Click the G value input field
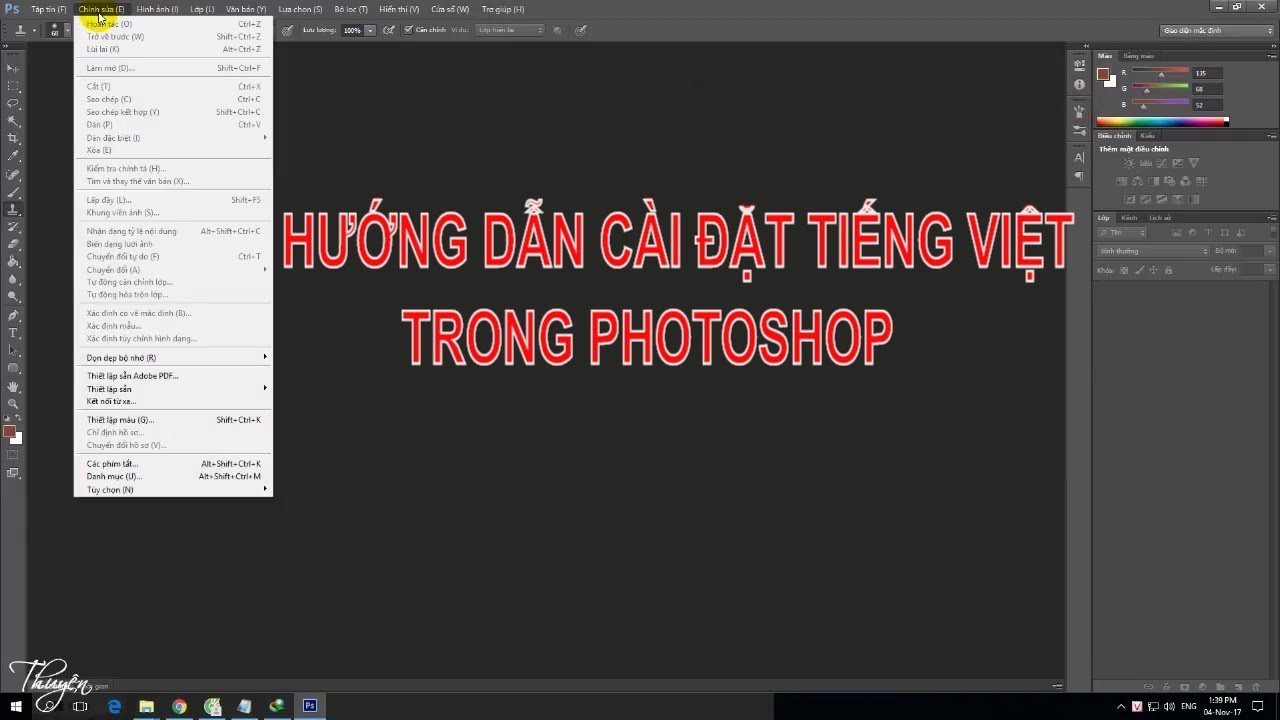The height and width of the screenshot is (720, 1280). (x=1207, y=89)
